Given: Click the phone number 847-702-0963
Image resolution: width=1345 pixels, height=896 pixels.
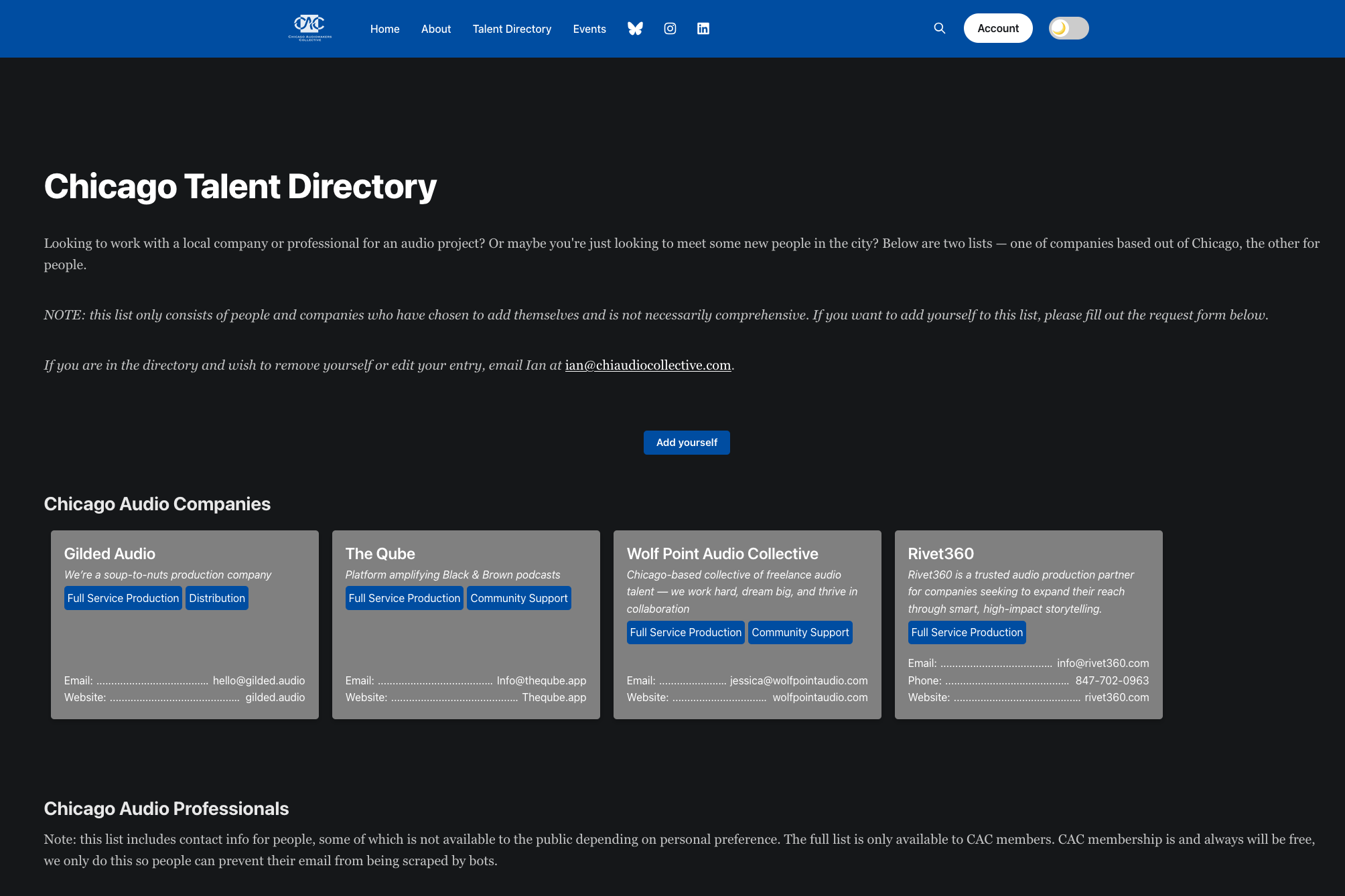Looking at the screenshot, I should 1112,680.
